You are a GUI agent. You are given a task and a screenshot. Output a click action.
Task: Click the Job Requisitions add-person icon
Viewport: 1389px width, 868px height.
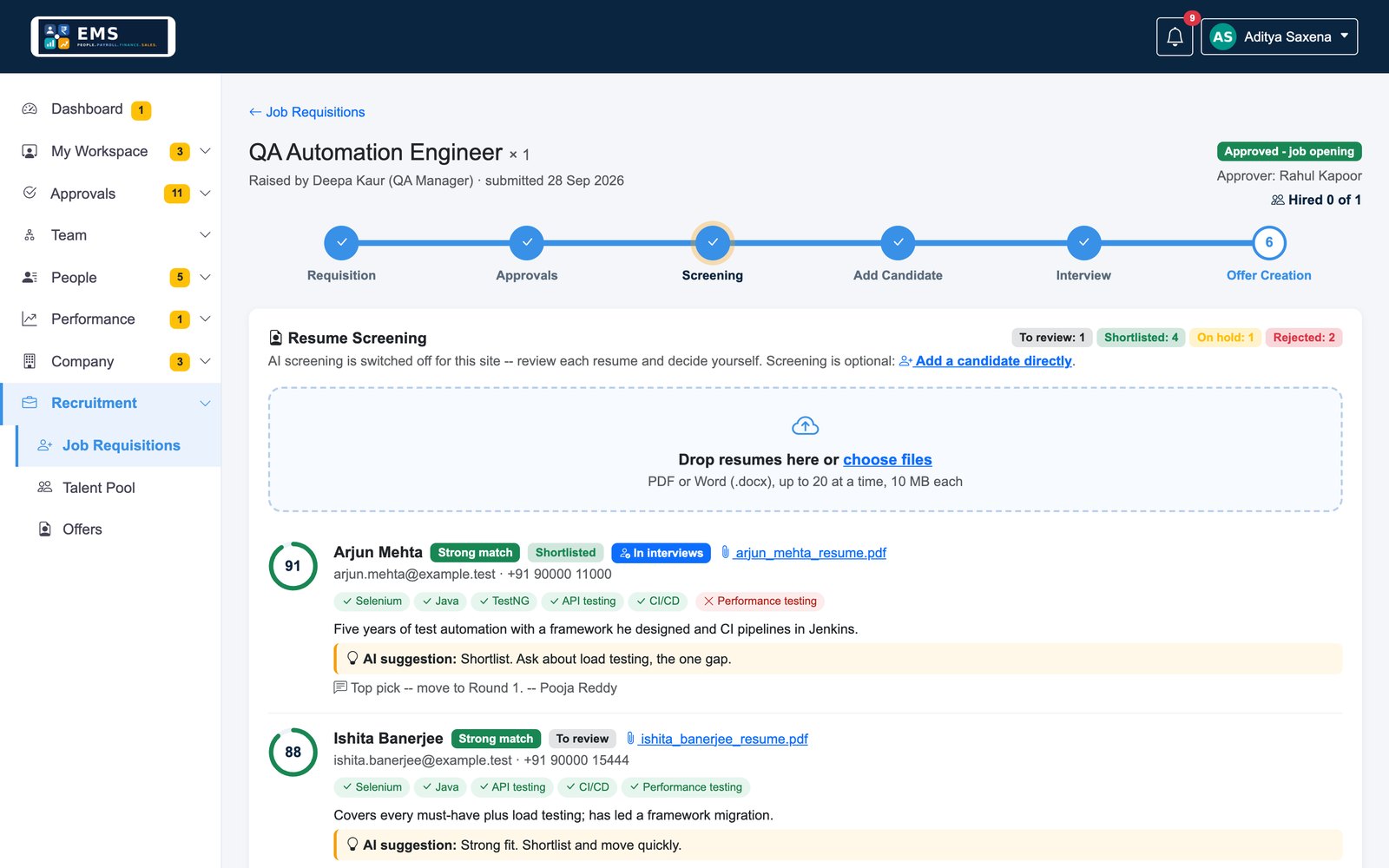click(45, 445)
